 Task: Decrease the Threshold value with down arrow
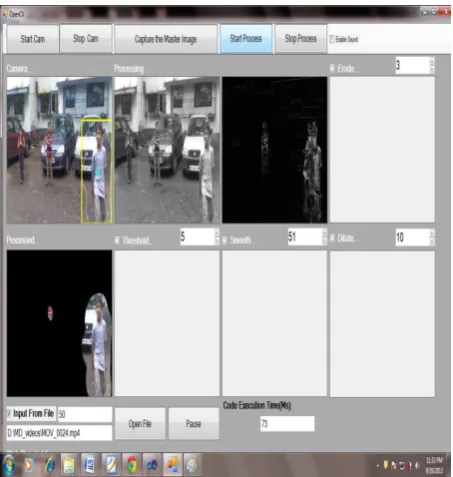click(x=217, y=241)
